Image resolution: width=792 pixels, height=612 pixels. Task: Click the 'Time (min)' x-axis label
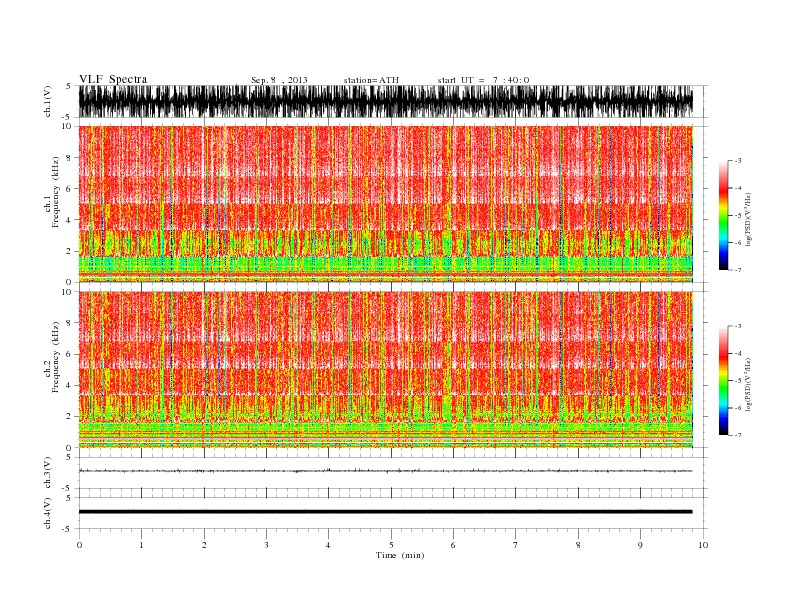pyautogui.click(x=400, y=555)
